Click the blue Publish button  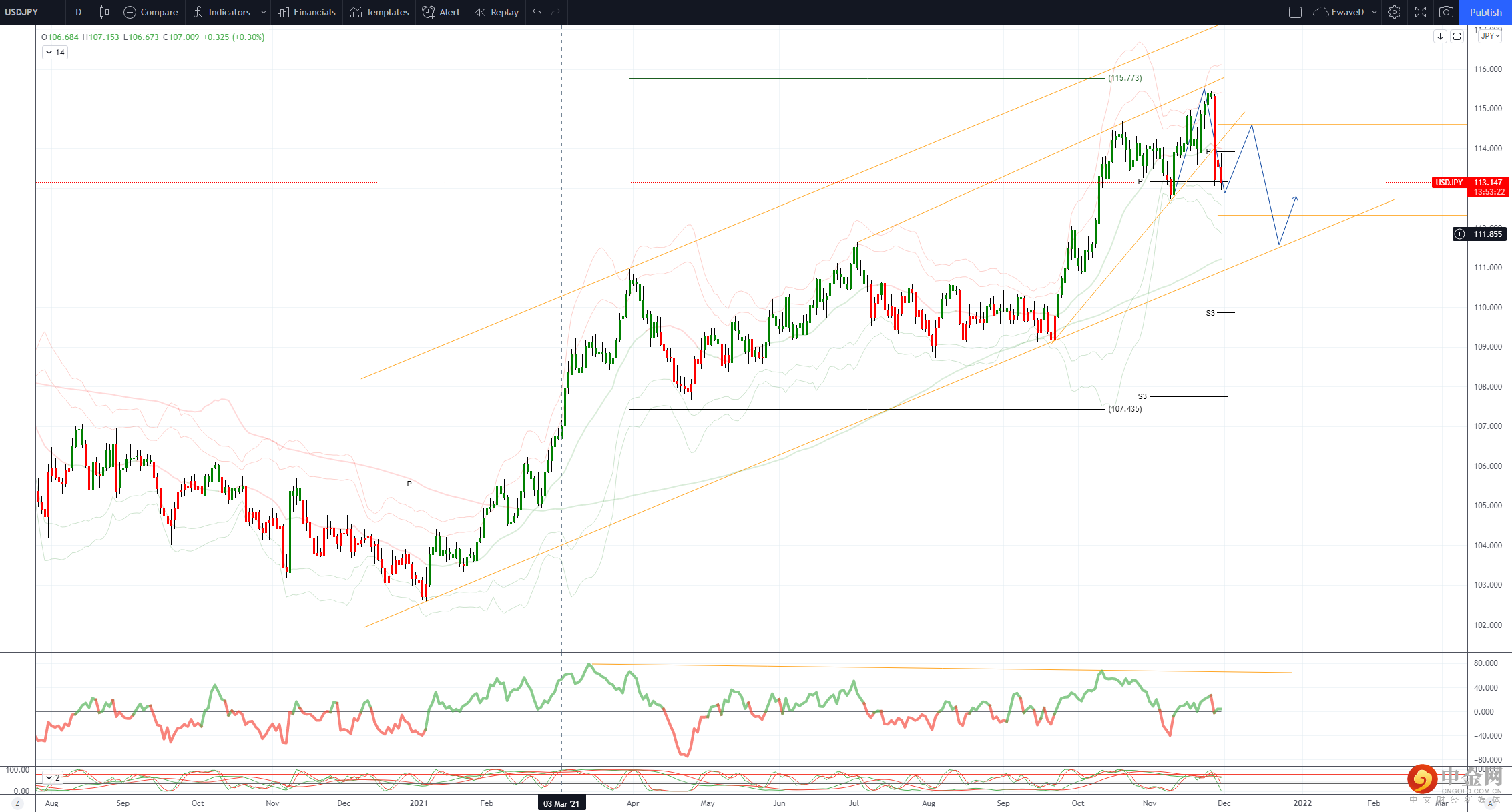click(1485, 12)
